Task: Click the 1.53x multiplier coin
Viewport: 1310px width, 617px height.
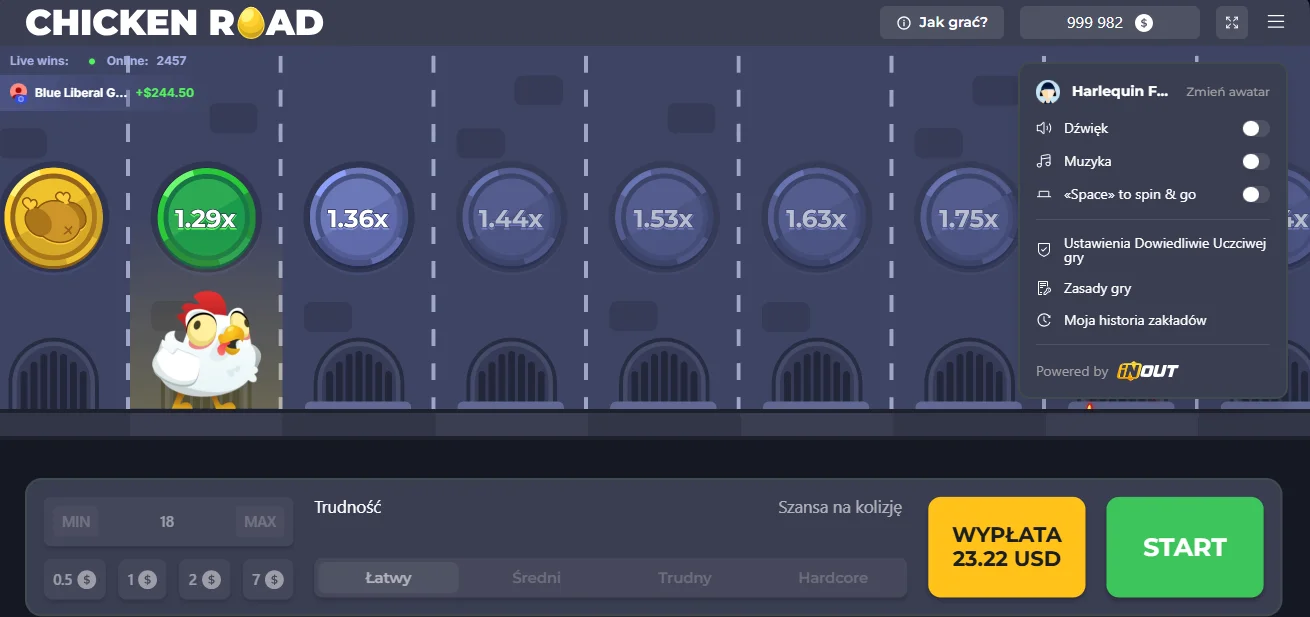Action: click(664, 218)
